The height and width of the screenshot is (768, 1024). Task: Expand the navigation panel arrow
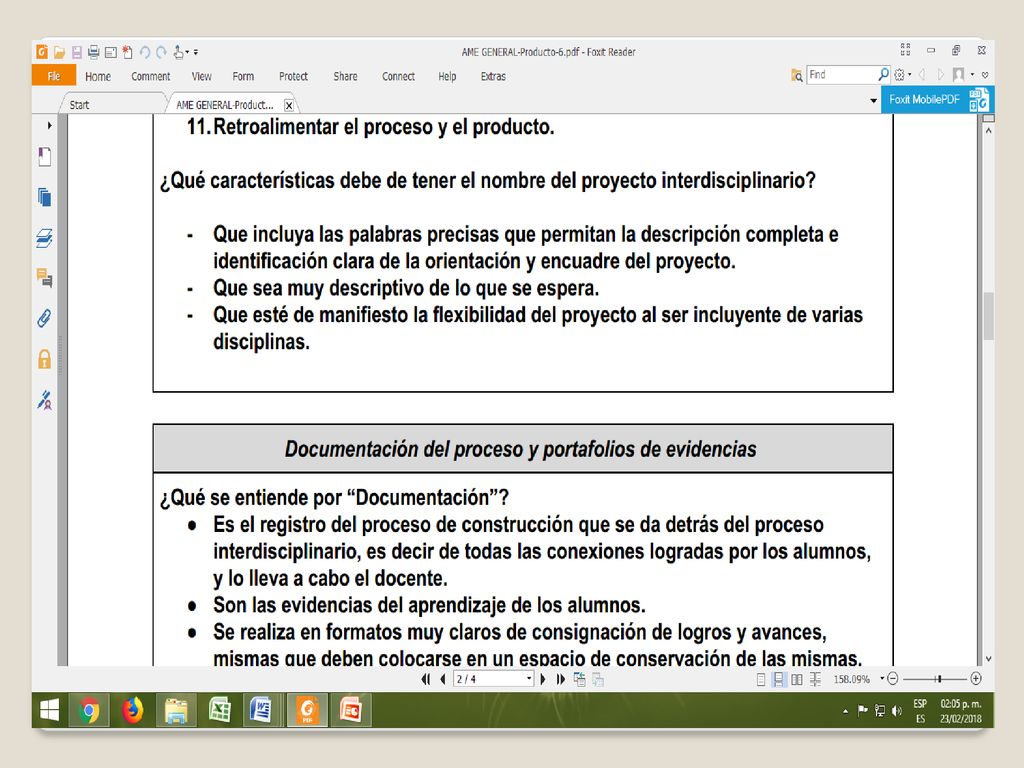pos(49,125)
